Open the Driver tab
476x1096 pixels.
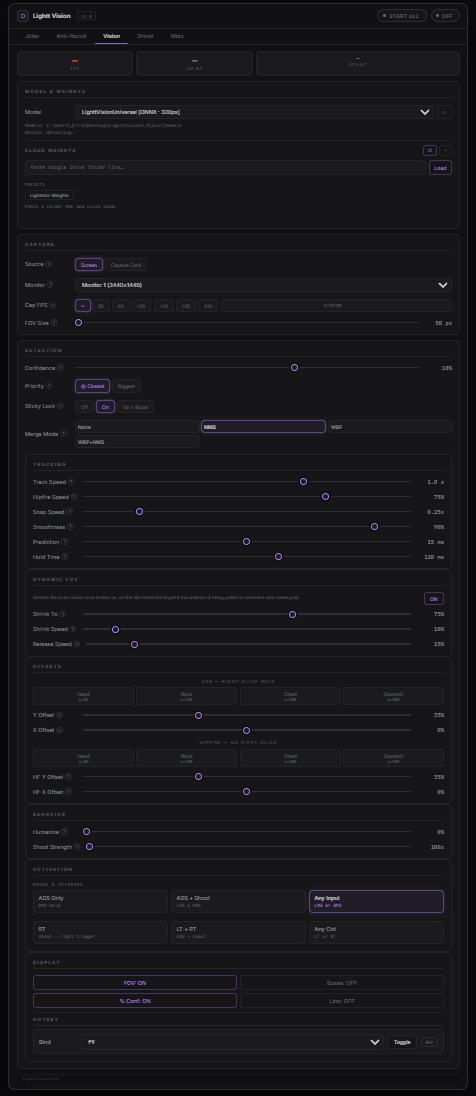tap(145, 36)
